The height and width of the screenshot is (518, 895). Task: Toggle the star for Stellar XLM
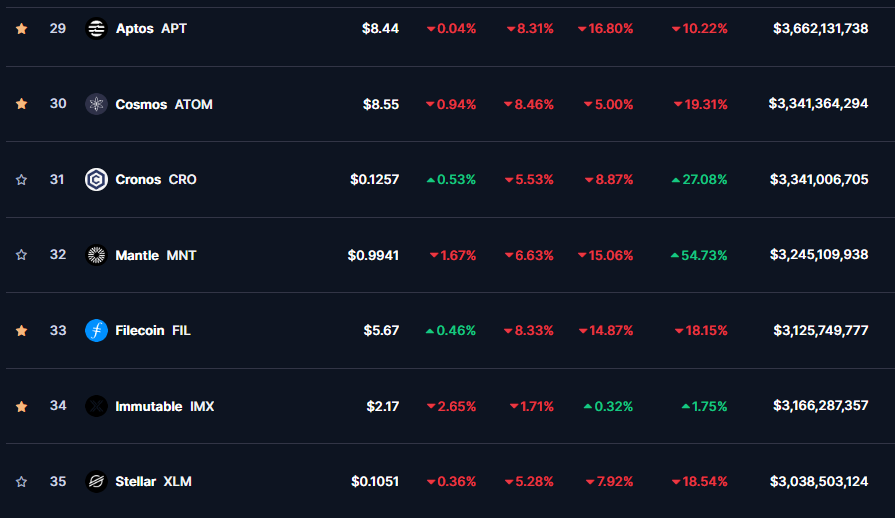[21, 482]
